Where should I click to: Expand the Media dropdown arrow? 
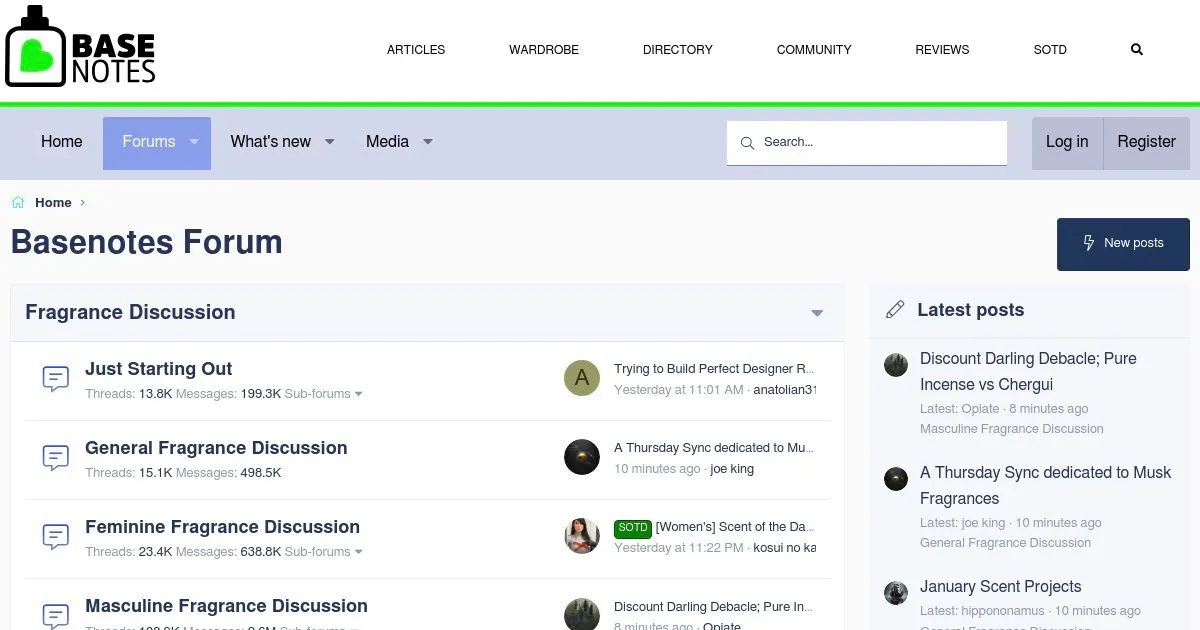(428, 142)
